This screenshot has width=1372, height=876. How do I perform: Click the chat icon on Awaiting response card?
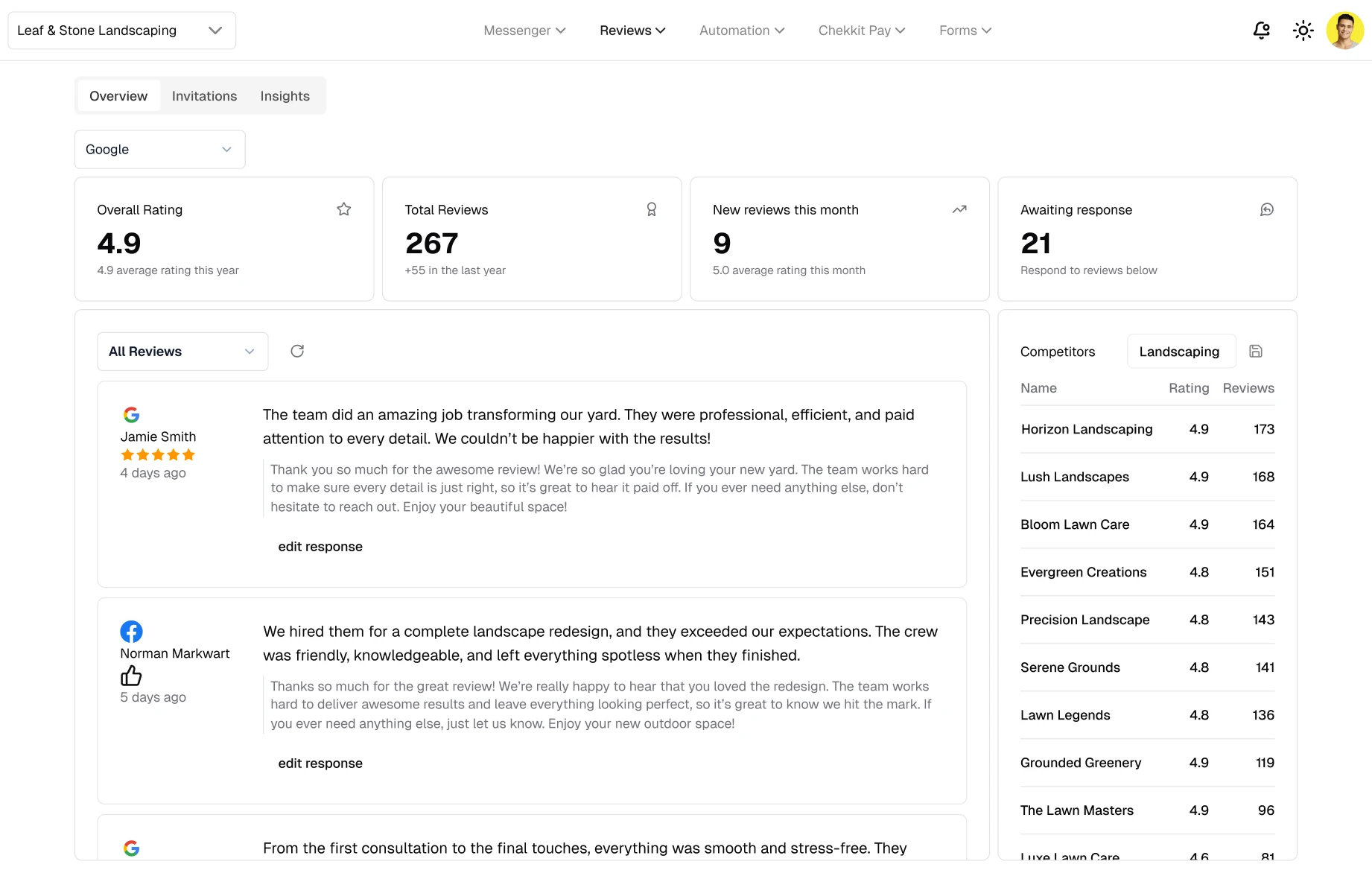pos(1267,209)
